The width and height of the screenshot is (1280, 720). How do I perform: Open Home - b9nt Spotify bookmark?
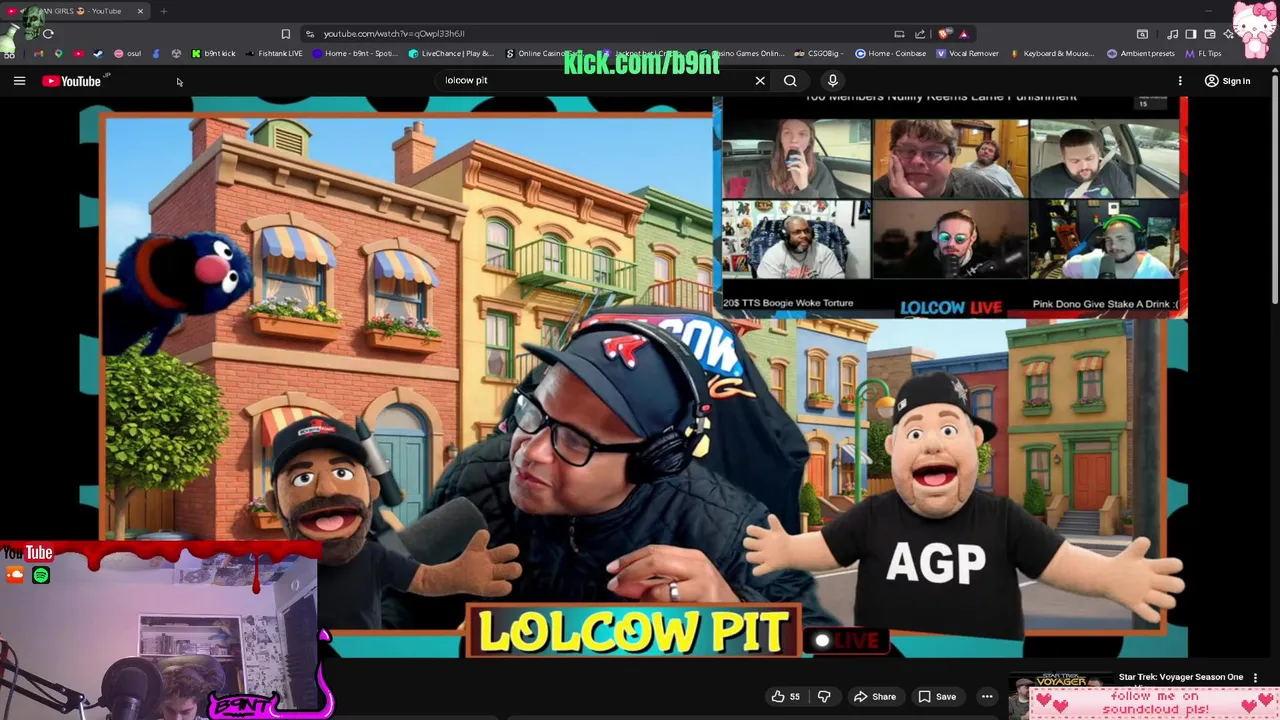pyautogui.click(x=356, y=53)
